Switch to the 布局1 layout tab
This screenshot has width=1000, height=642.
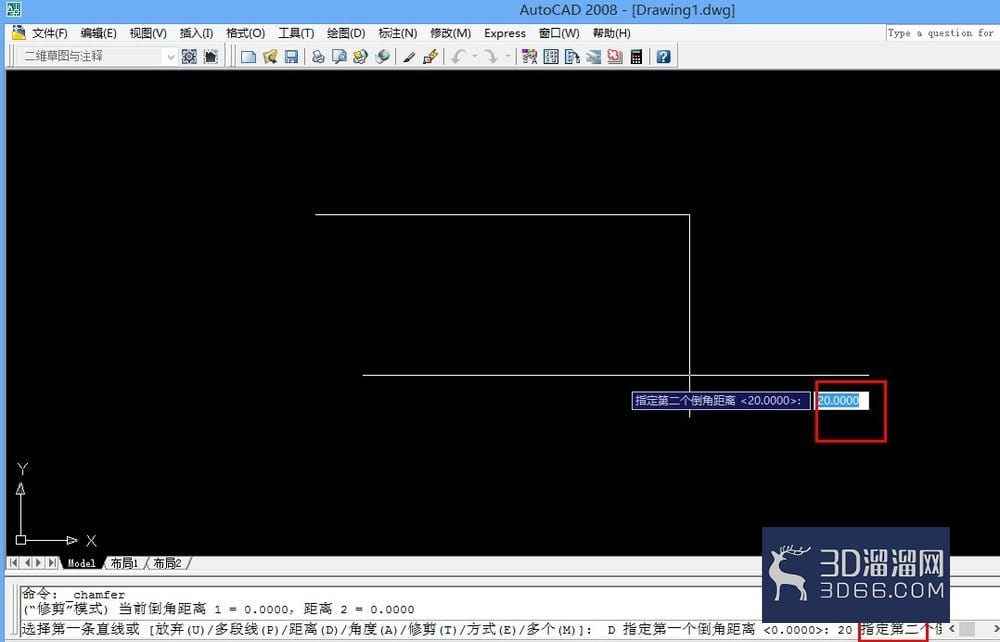click(x=124, y=563)
